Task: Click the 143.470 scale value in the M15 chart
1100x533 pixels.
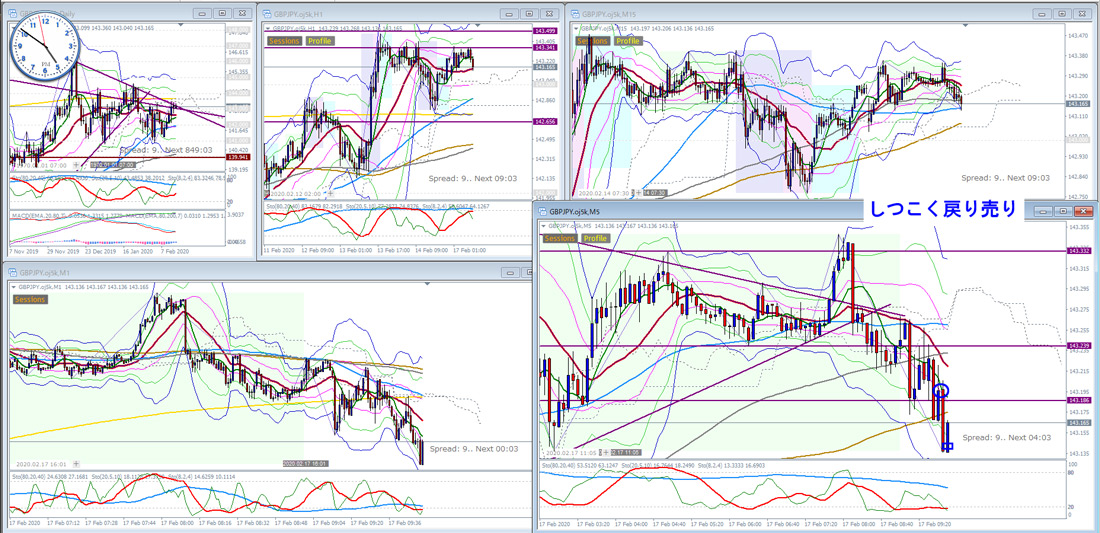Action: tap(1077, 35)
